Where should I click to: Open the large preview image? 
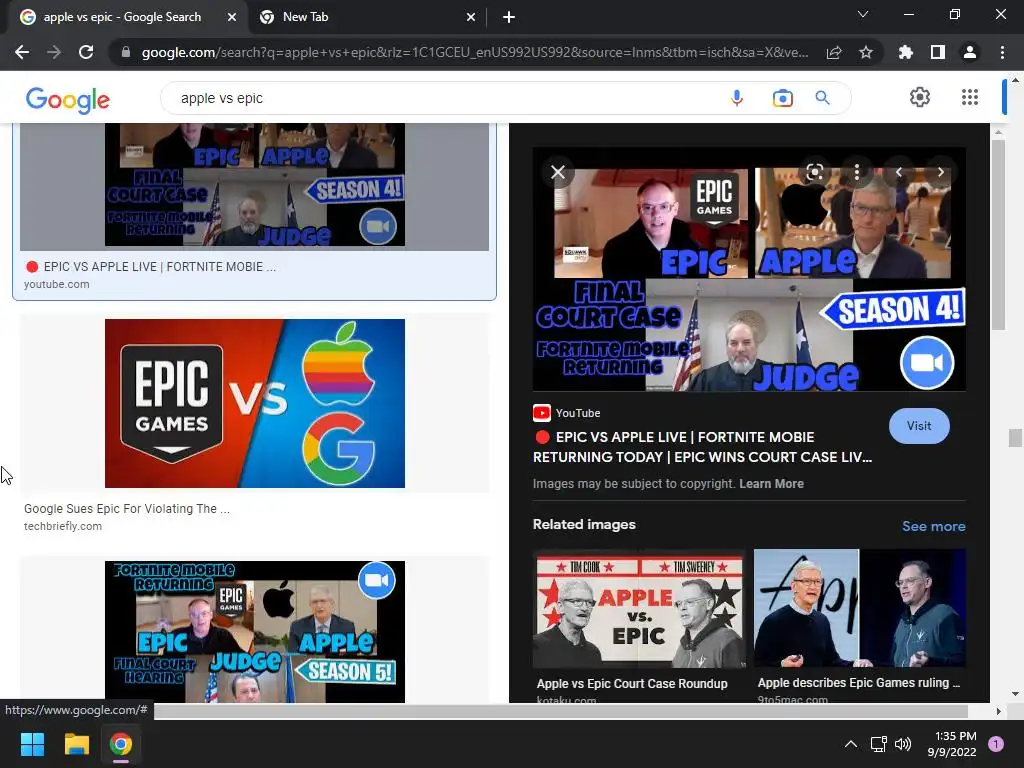[x=749, y=269]
